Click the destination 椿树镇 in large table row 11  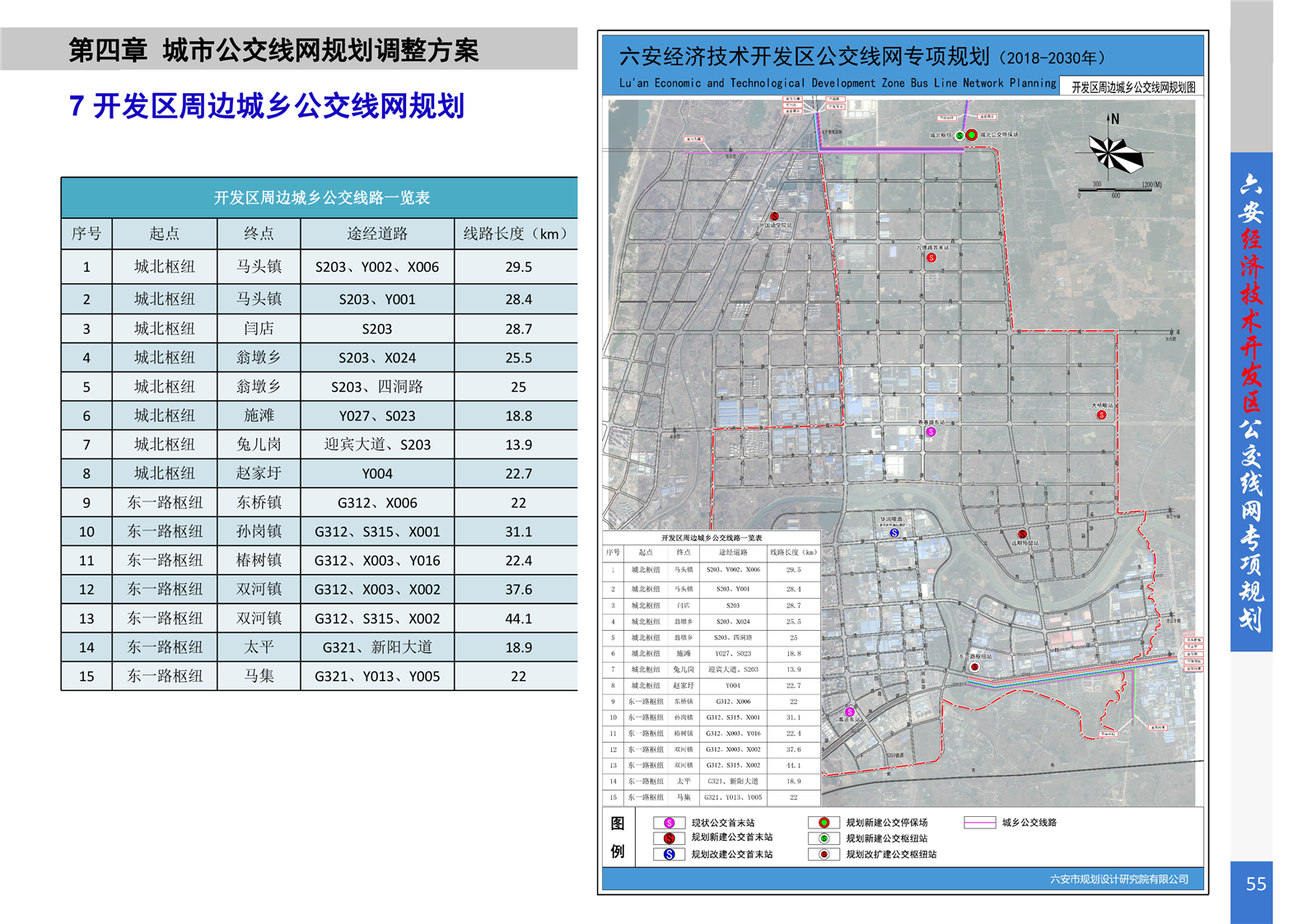tap(259, 561)
